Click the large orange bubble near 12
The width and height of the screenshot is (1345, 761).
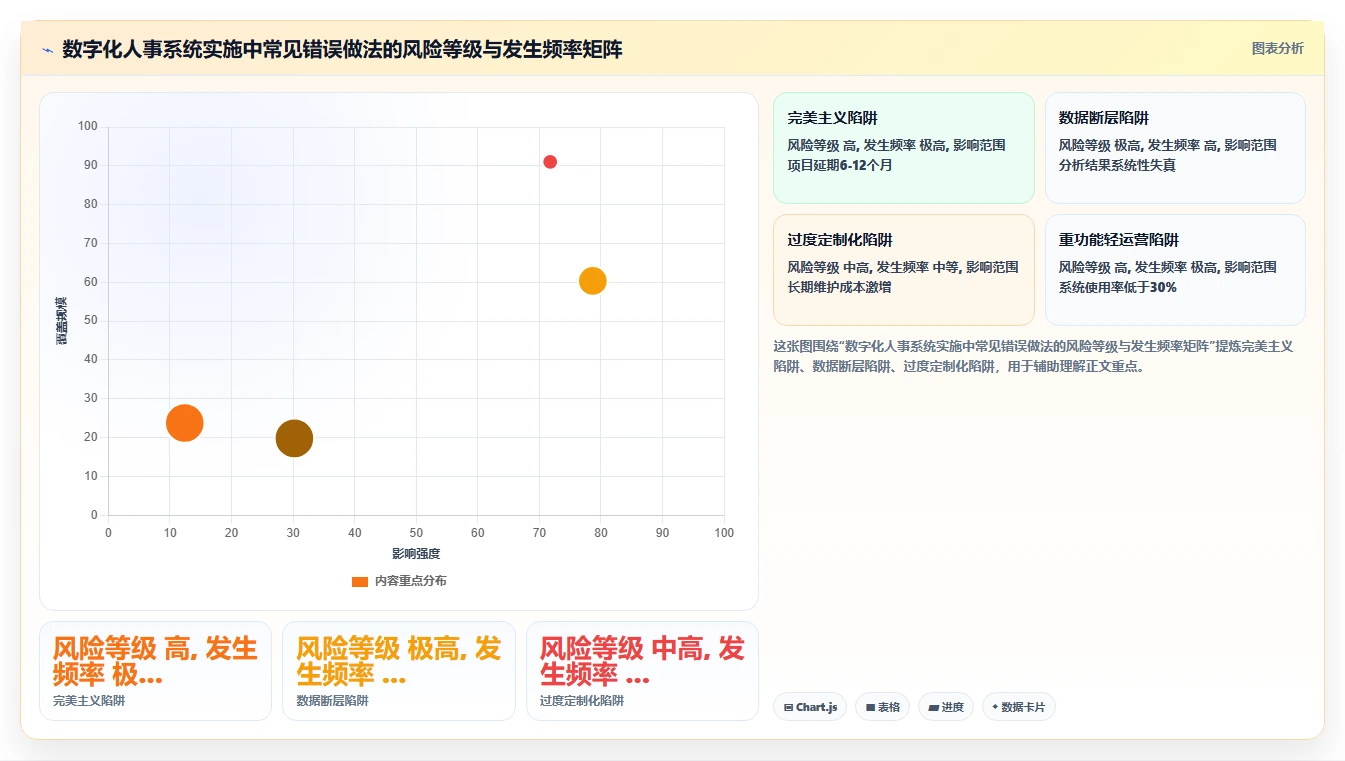(x=184, y=423)
